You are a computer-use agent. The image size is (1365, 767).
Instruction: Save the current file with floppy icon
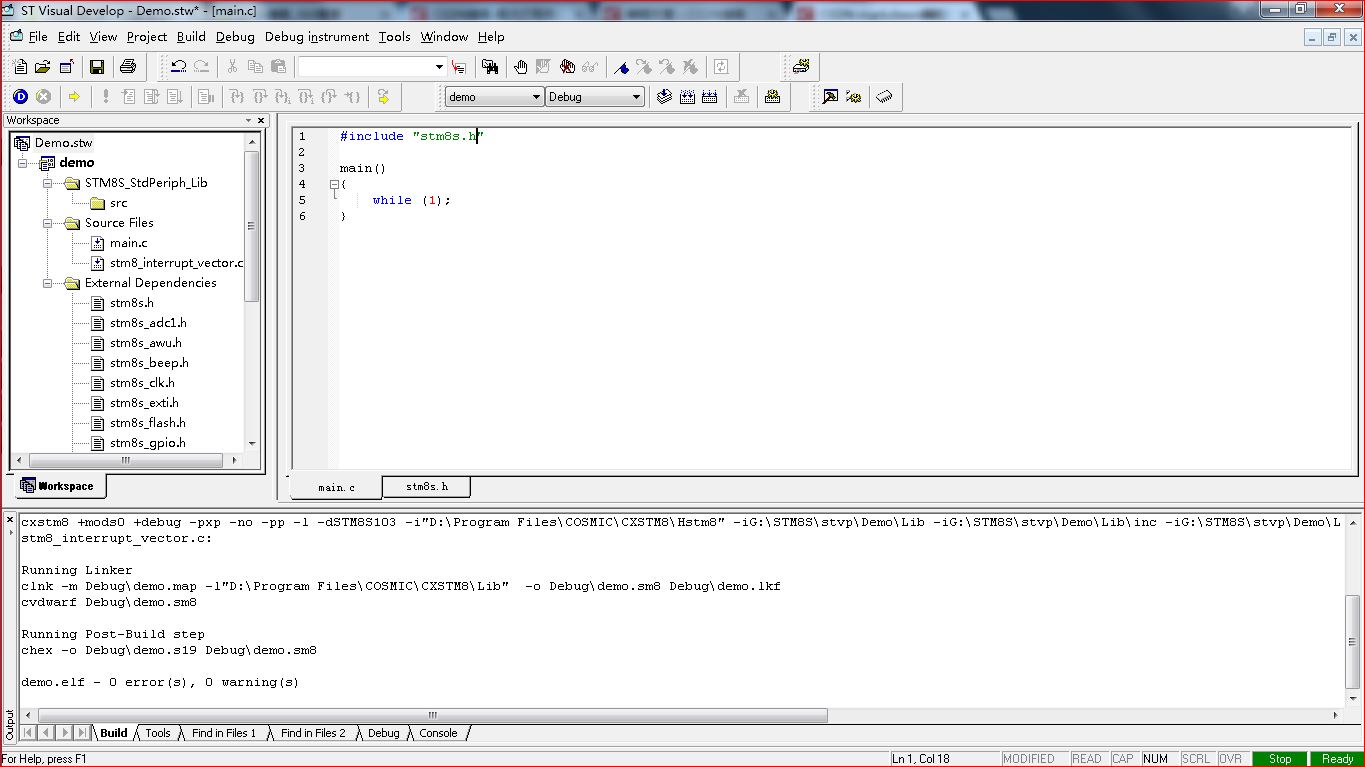coord(97,67)
